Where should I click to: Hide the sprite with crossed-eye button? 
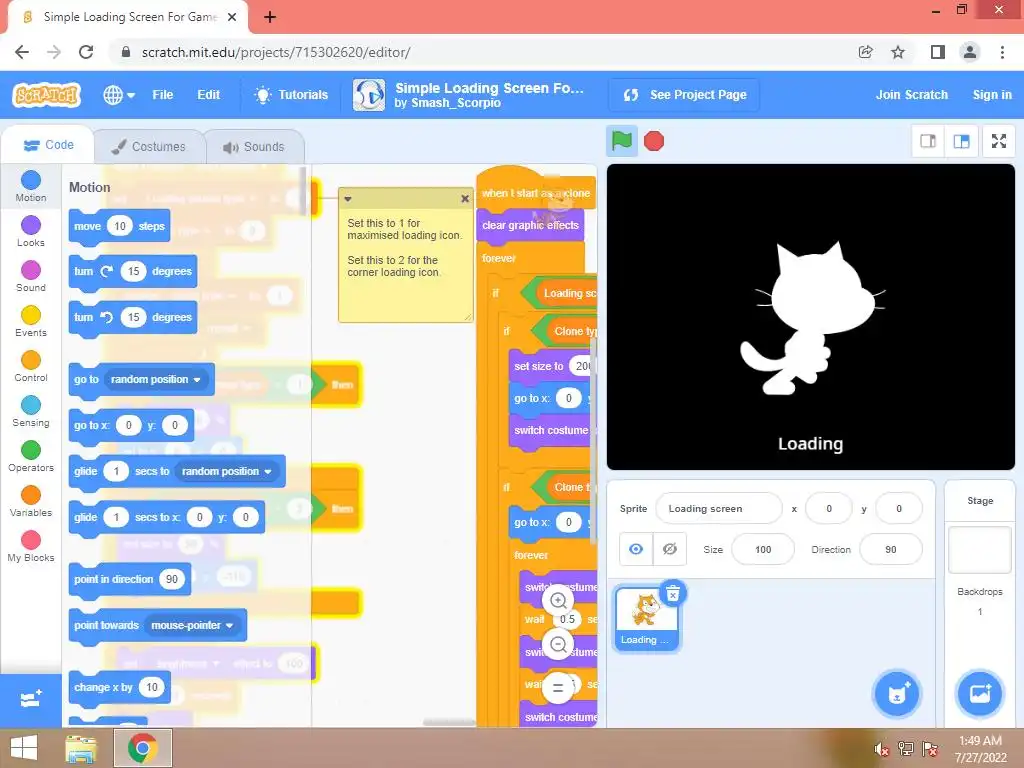pyautogui.click(x=669, y=549)
